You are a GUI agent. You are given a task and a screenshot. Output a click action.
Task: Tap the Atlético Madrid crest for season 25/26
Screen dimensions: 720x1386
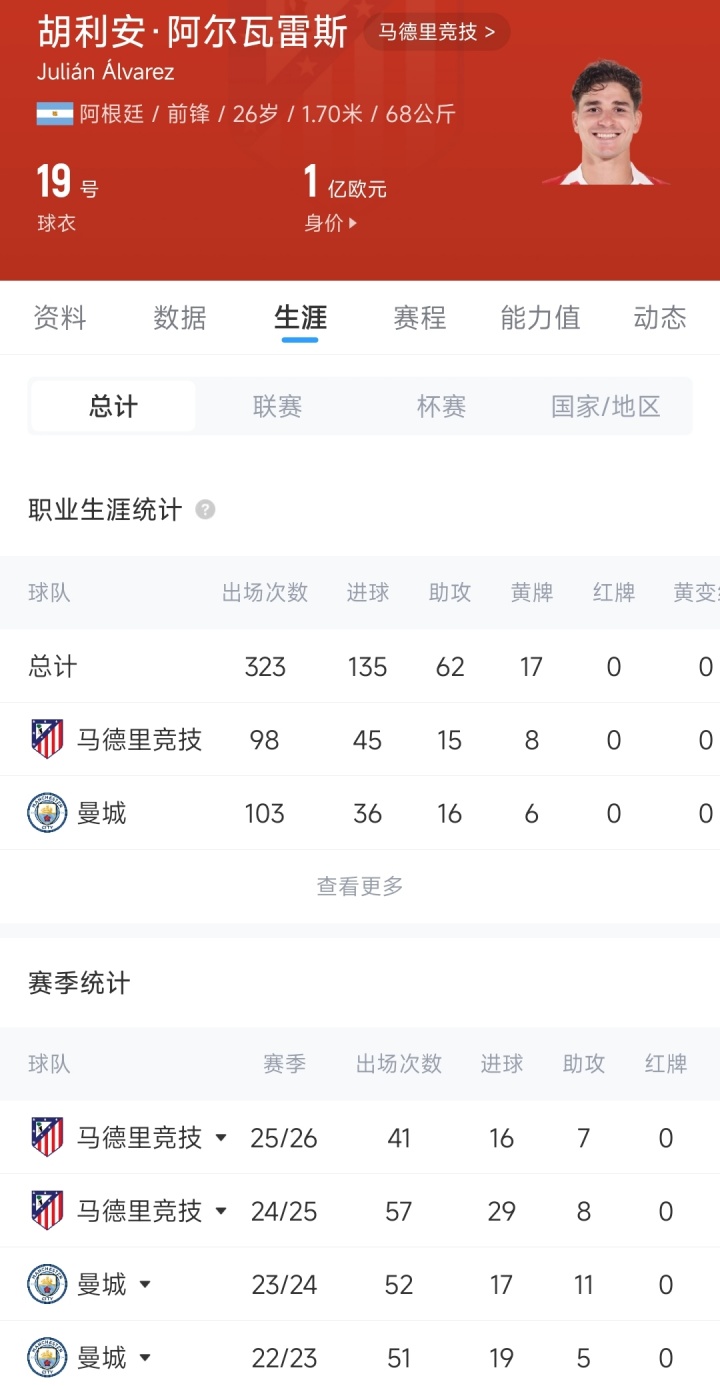47,1138
